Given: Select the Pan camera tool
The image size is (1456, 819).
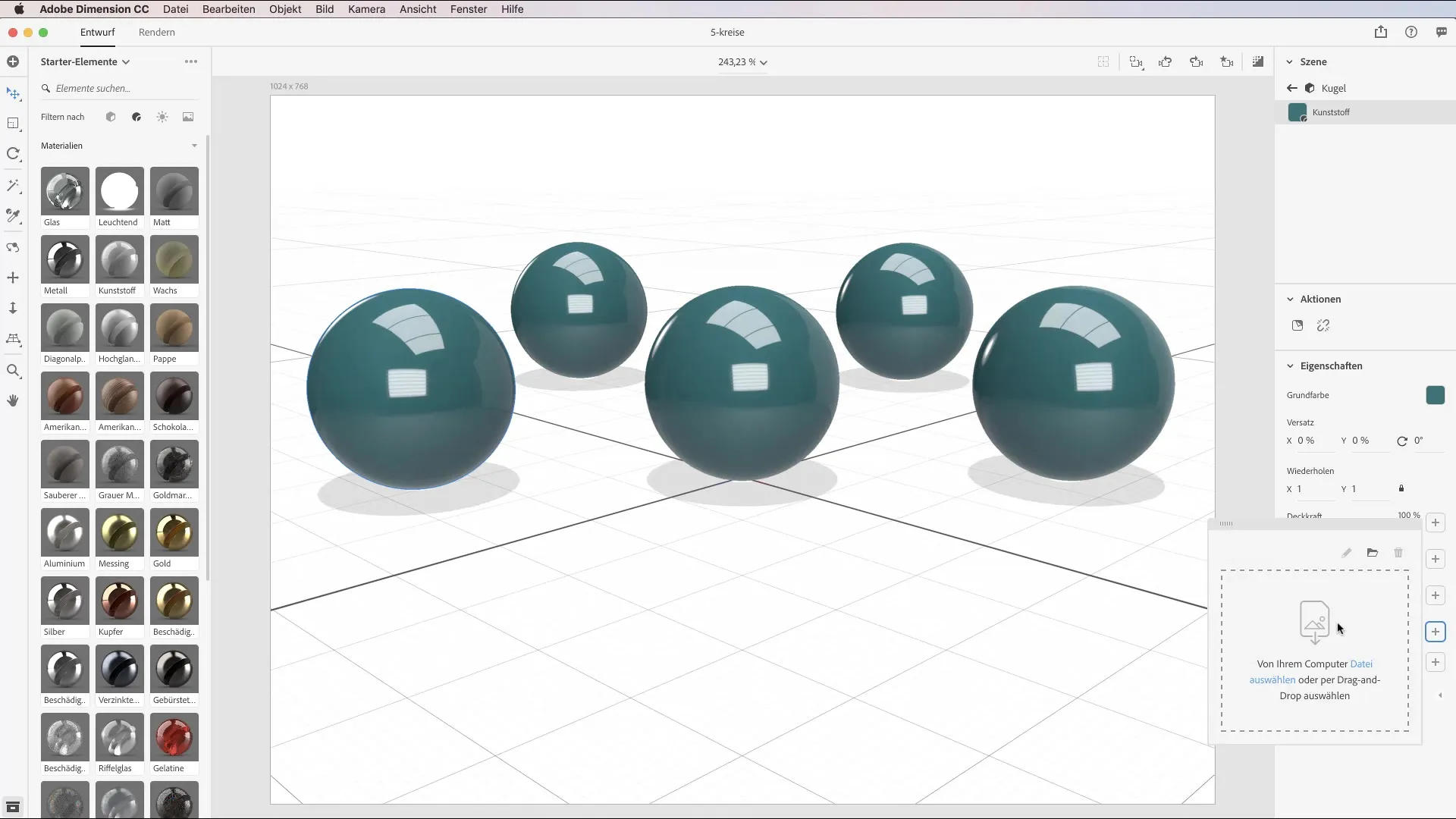Looking at the screenshot, I should coord(13,278).
